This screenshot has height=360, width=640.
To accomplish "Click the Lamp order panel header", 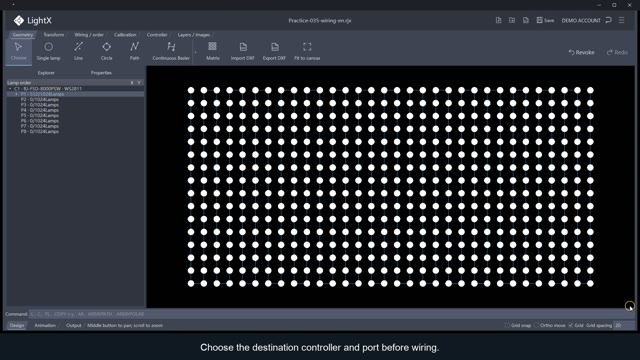I will point(75,82).
